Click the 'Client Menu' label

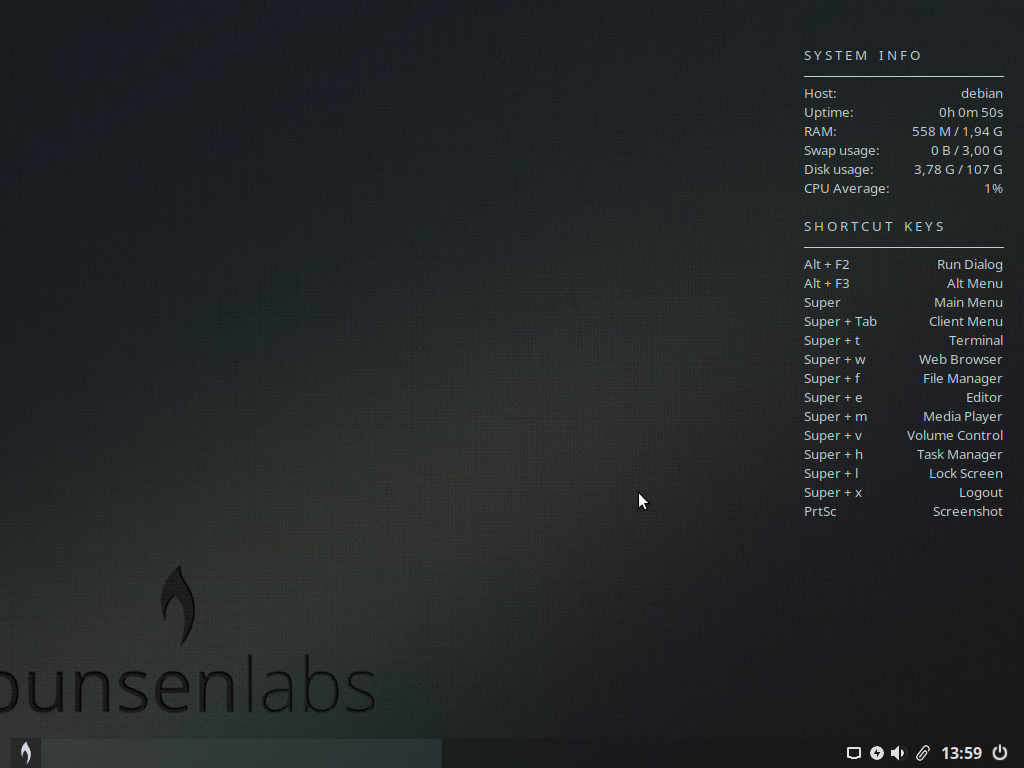click(966, 321)
